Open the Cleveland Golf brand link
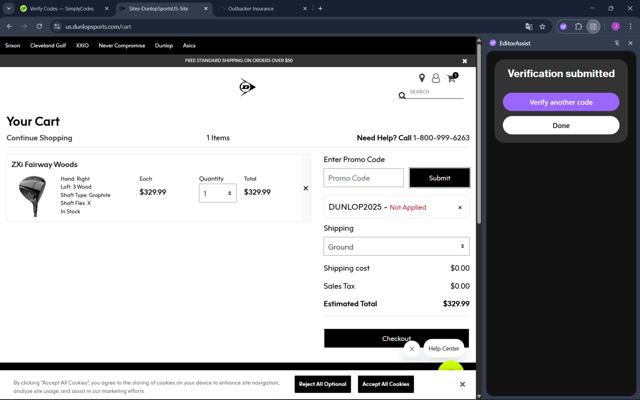 click(48, 45)
